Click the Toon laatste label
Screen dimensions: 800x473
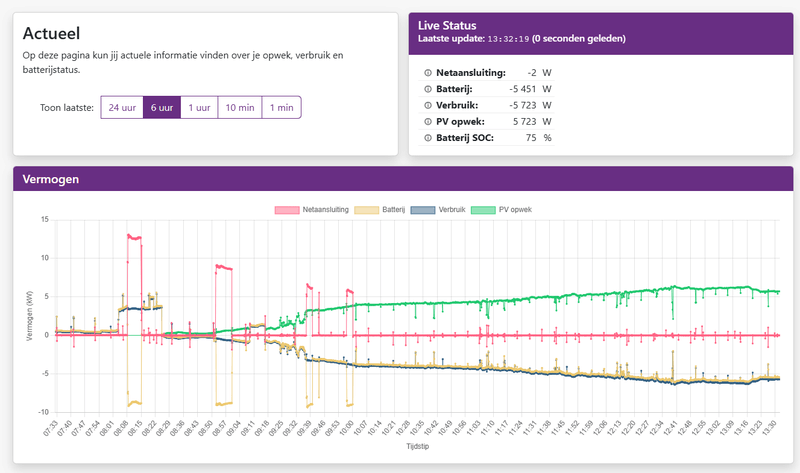tap(67, 108)
